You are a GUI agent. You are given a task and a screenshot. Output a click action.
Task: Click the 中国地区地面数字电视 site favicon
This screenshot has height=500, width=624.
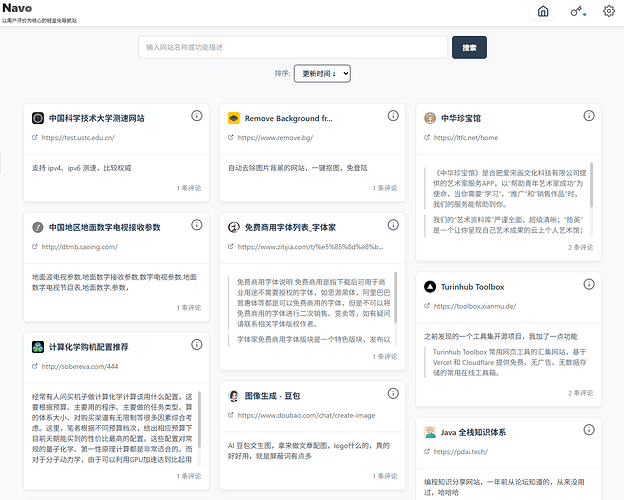point(38,227)
